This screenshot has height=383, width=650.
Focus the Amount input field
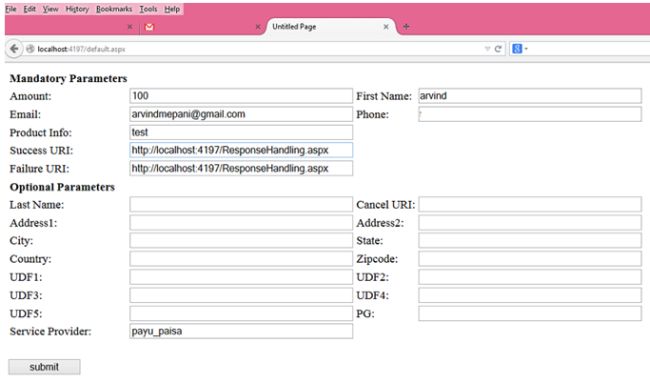point(241,96)
